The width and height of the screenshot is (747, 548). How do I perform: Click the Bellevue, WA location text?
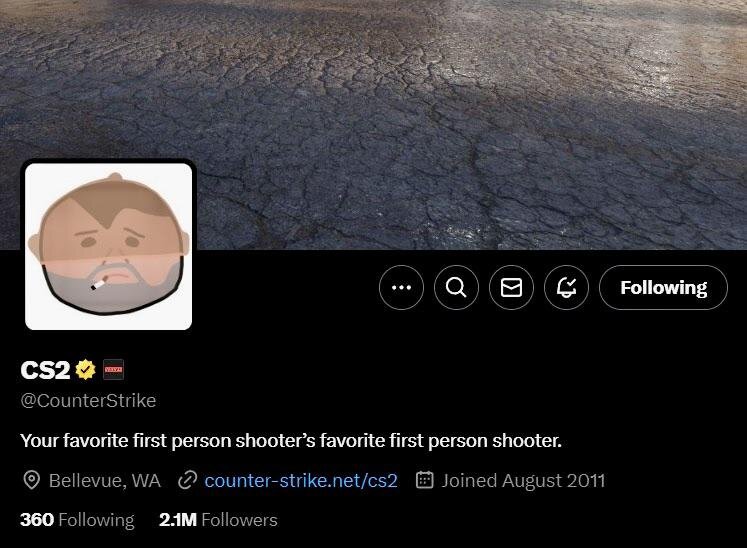[x=105, y=480]
